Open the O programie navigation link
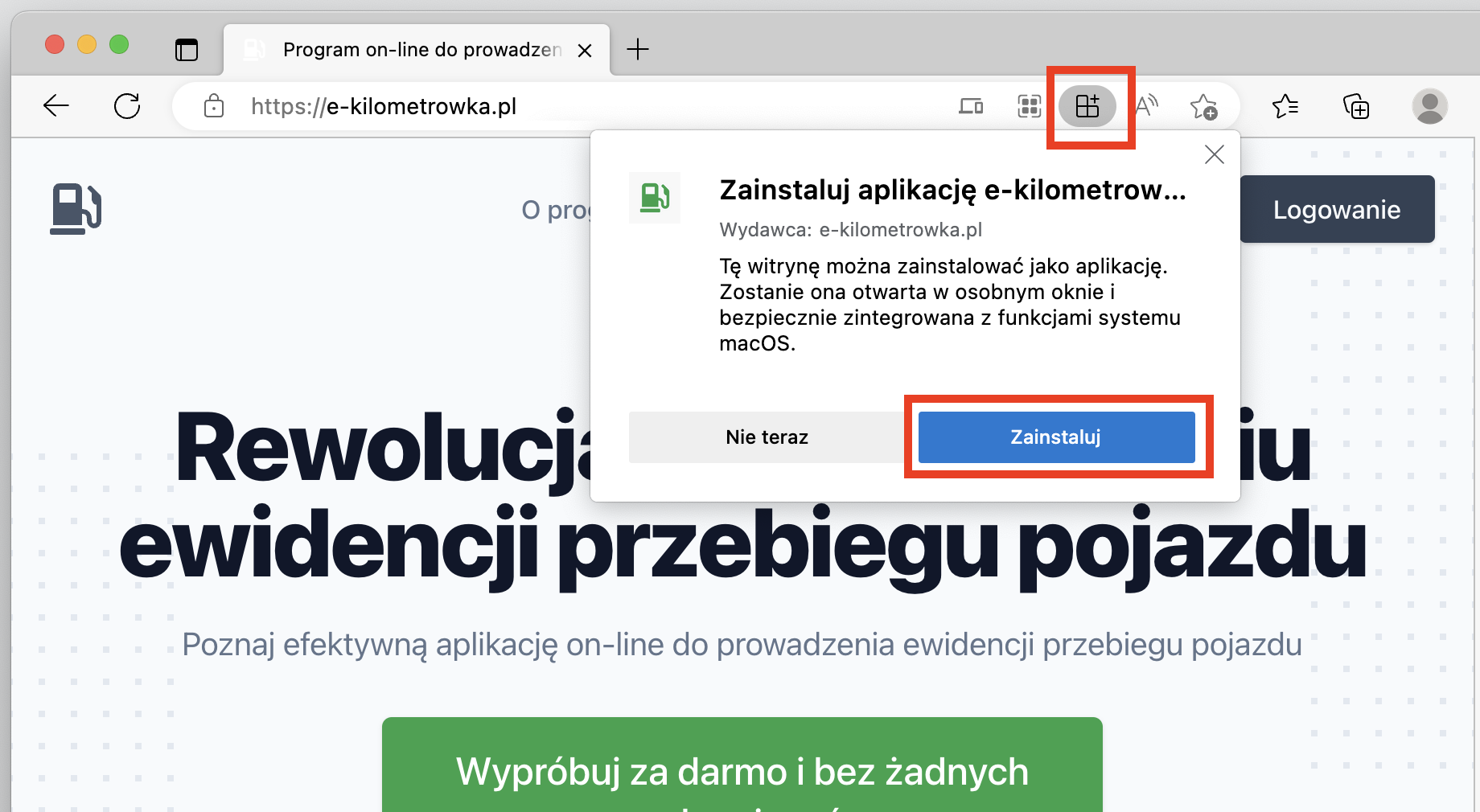The height and width of the screenshot is (812, 1480). [x=556, y=210]
